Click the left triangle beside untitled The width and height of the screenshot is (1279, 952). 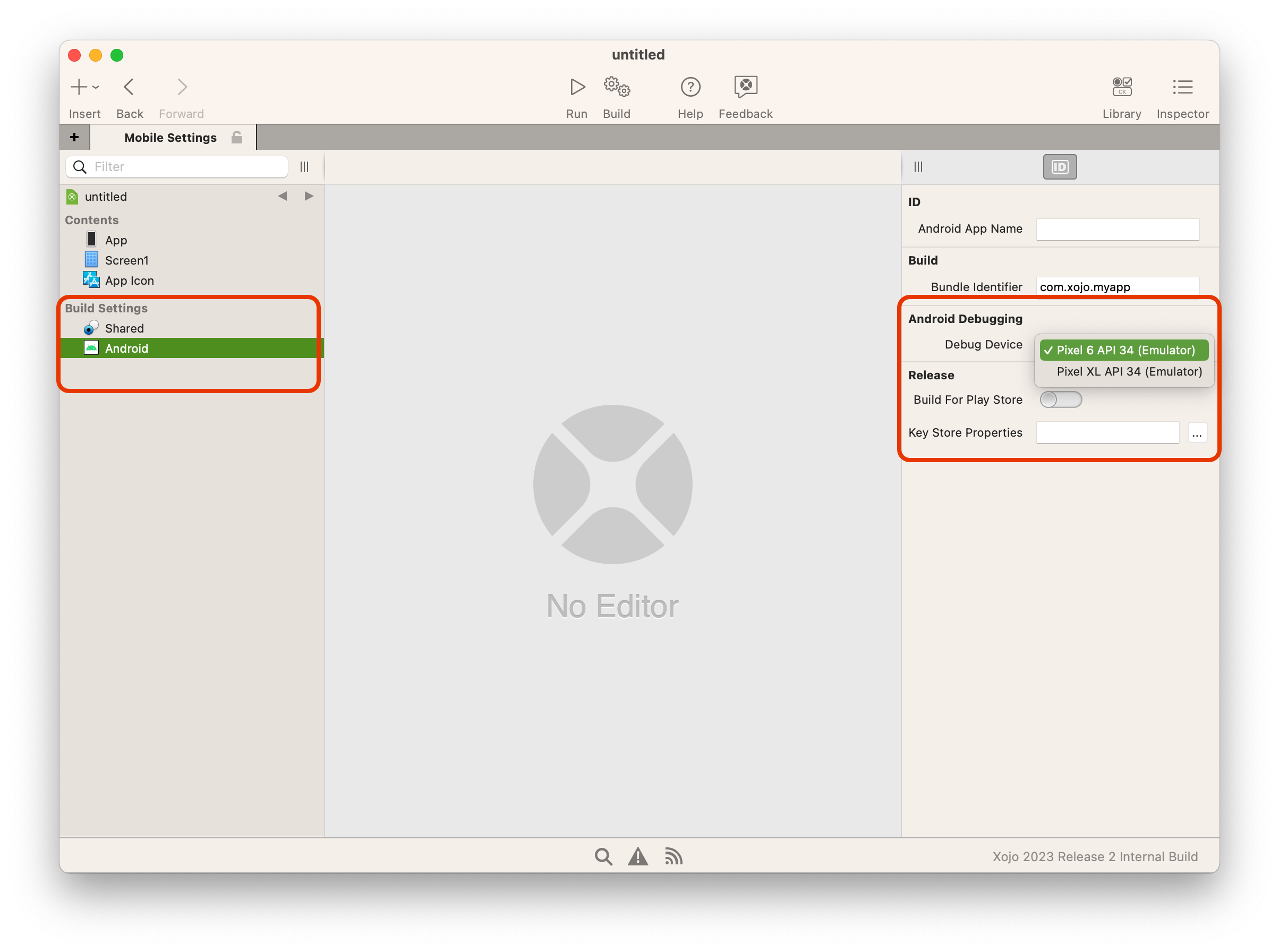point(282,197)
